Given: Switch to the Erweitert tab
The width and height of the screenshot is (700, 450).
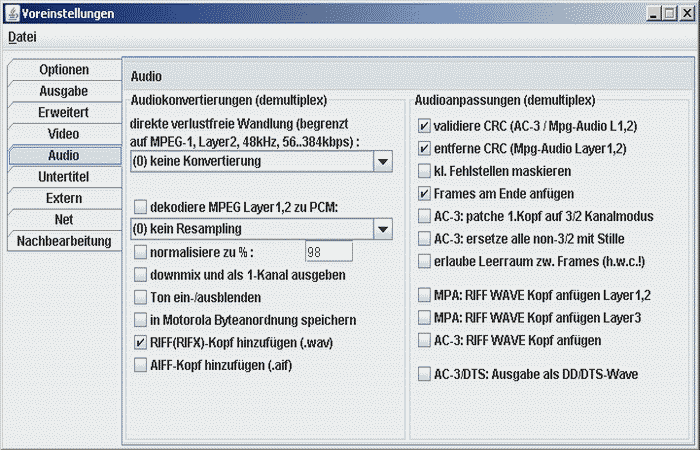Looking at the screenshot, I should [64, 113].
